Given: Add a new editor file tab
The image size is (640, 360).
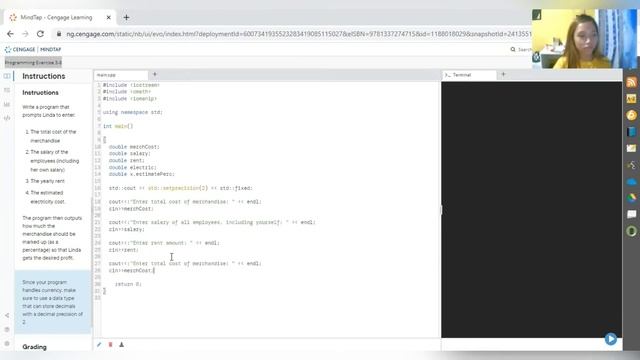Looking at the screenshot, I should [x=155, y=74].
